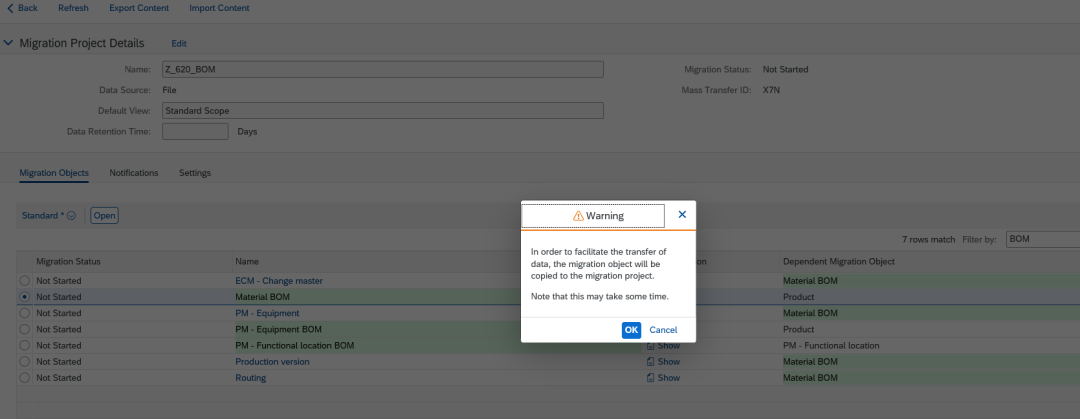Open ECM - Change master link
1080x419 pixels.
279,281
